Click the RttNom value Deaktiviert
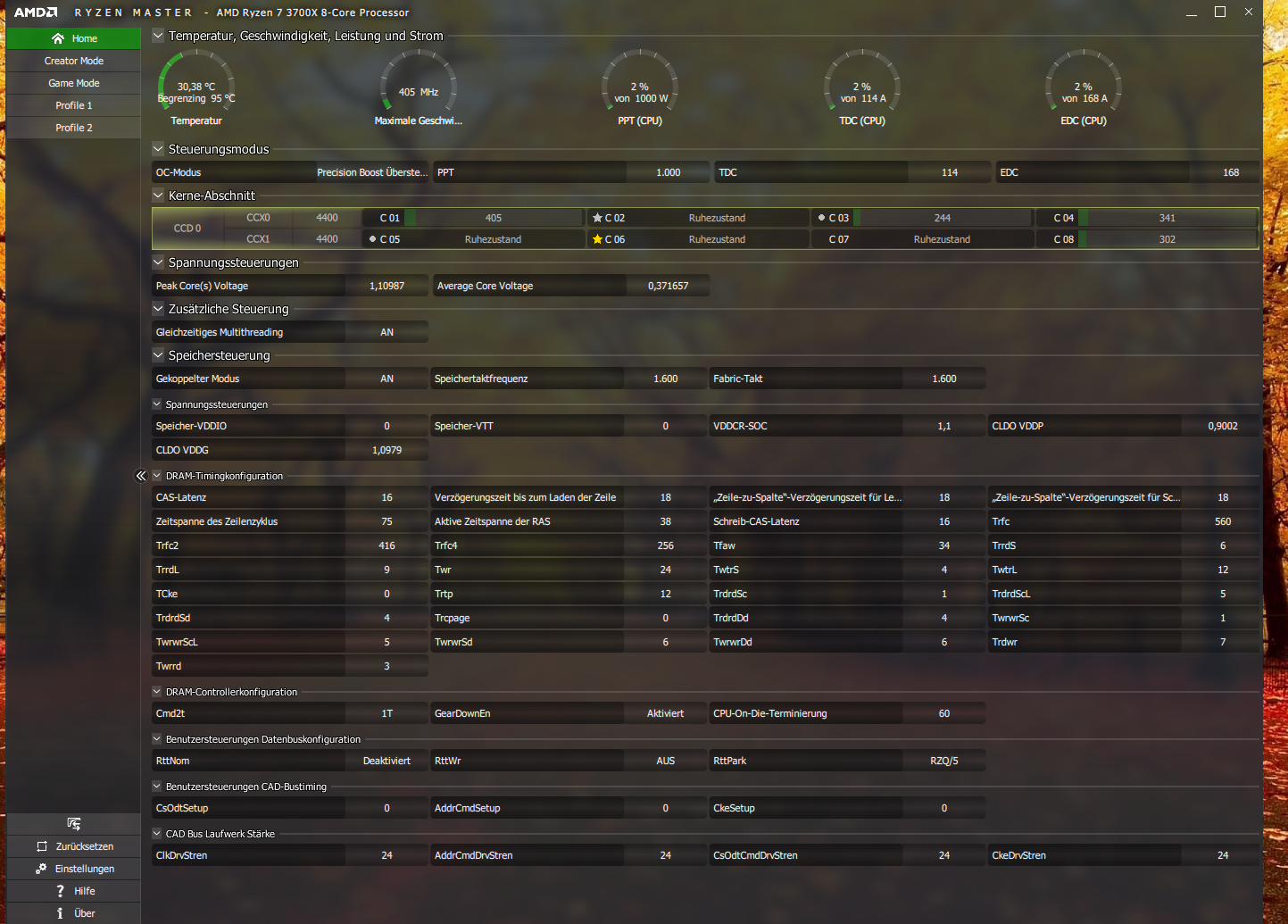Screen dimensions: 1288x924 [386, 761]
